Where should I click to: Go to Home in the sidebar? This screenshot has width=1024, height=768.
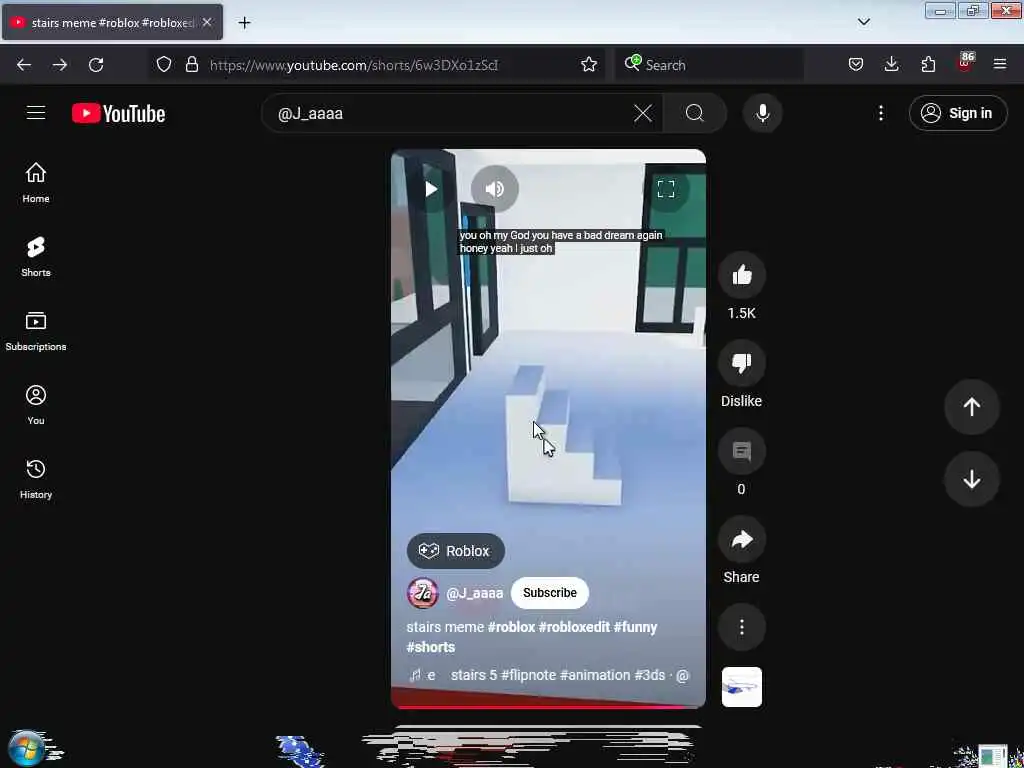[x=36, y=183]
